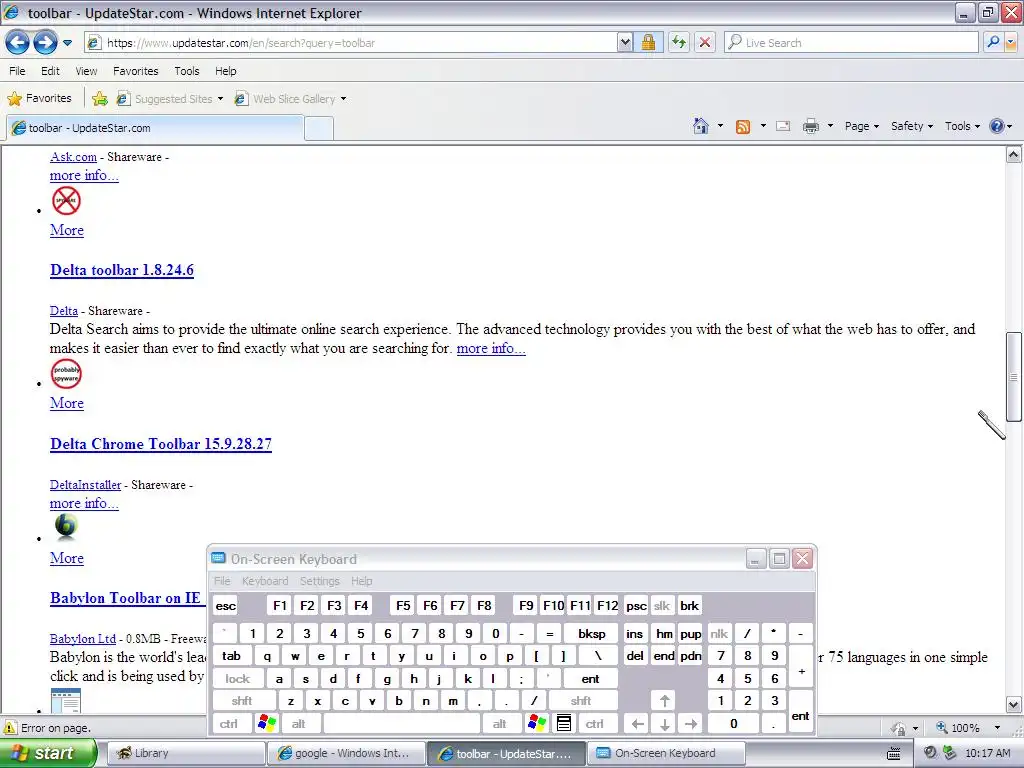Viewport: 1024px width, 768px height.
Task: Toggle the slk Scroll Lock key
Action: coord(662,606)
